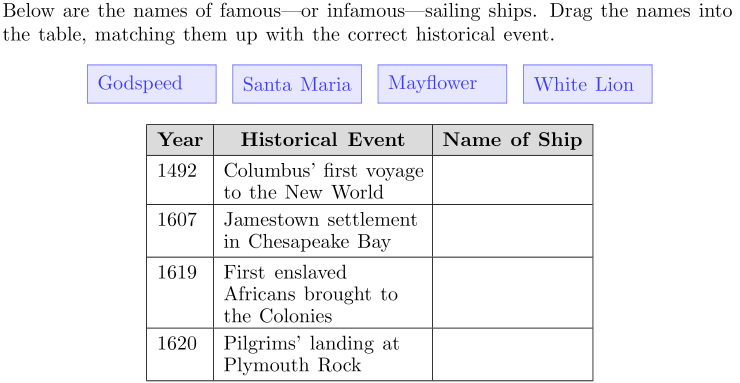Click the empty ship cell for 1620
Image resolution: width=740 pixels, height=383 pixels.
(513, 354)
